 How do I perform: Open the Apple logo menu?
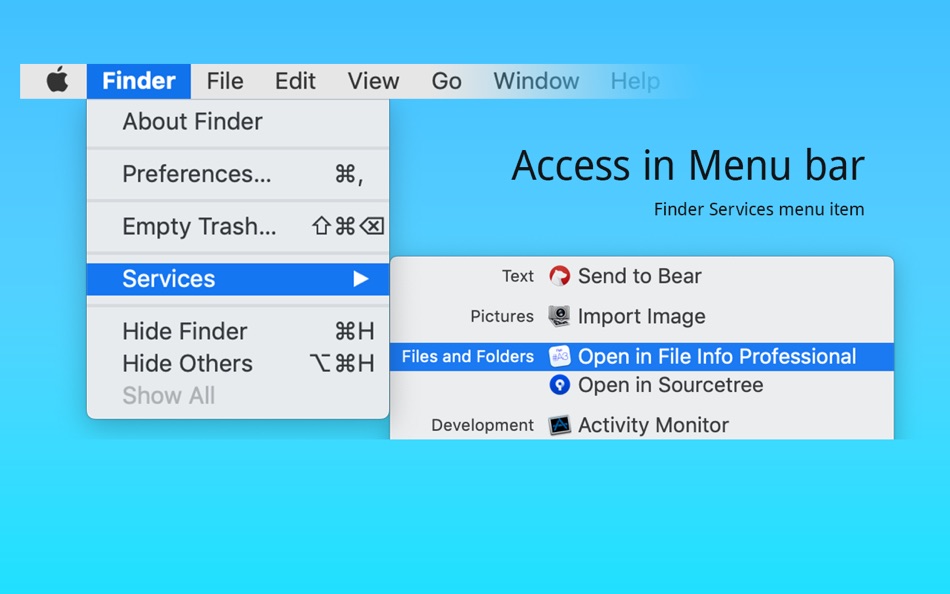click(58, 81)
